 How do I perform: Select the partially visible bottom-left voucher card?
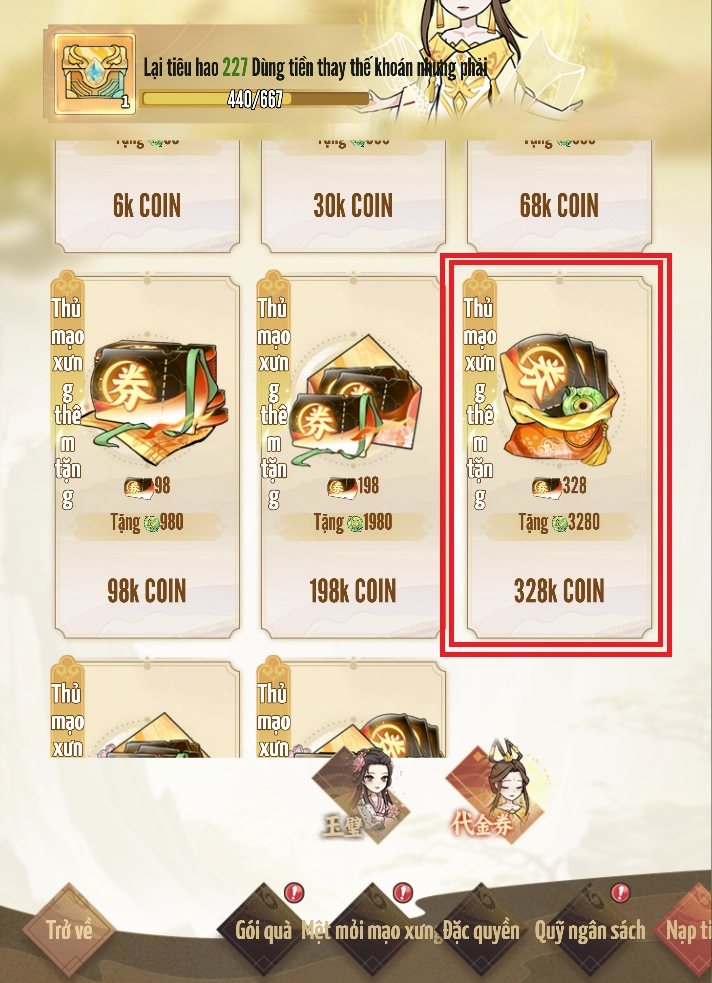click(147, 707)
